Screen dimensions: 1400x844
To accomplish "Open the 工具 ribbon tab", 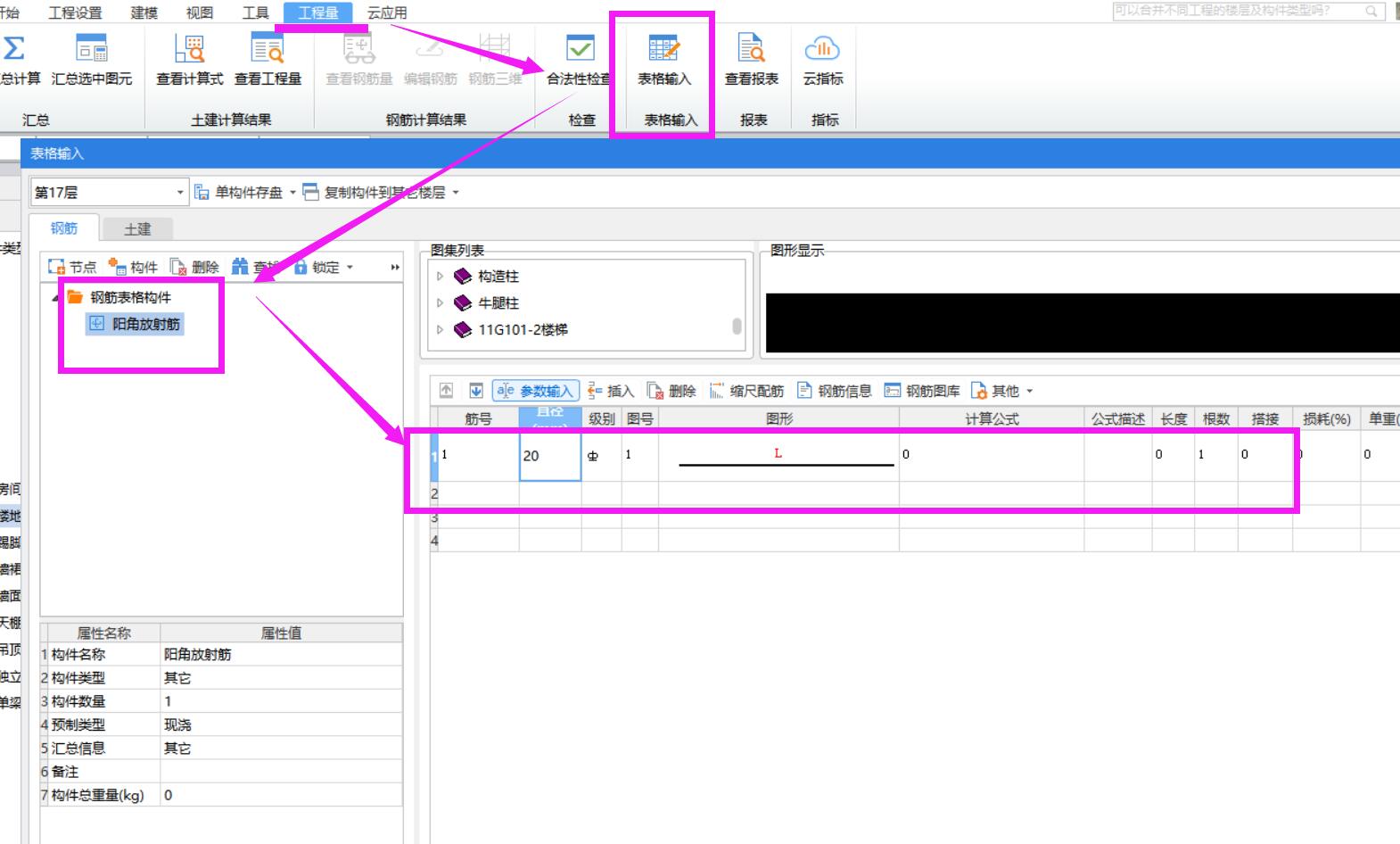I will click(255, 12).
